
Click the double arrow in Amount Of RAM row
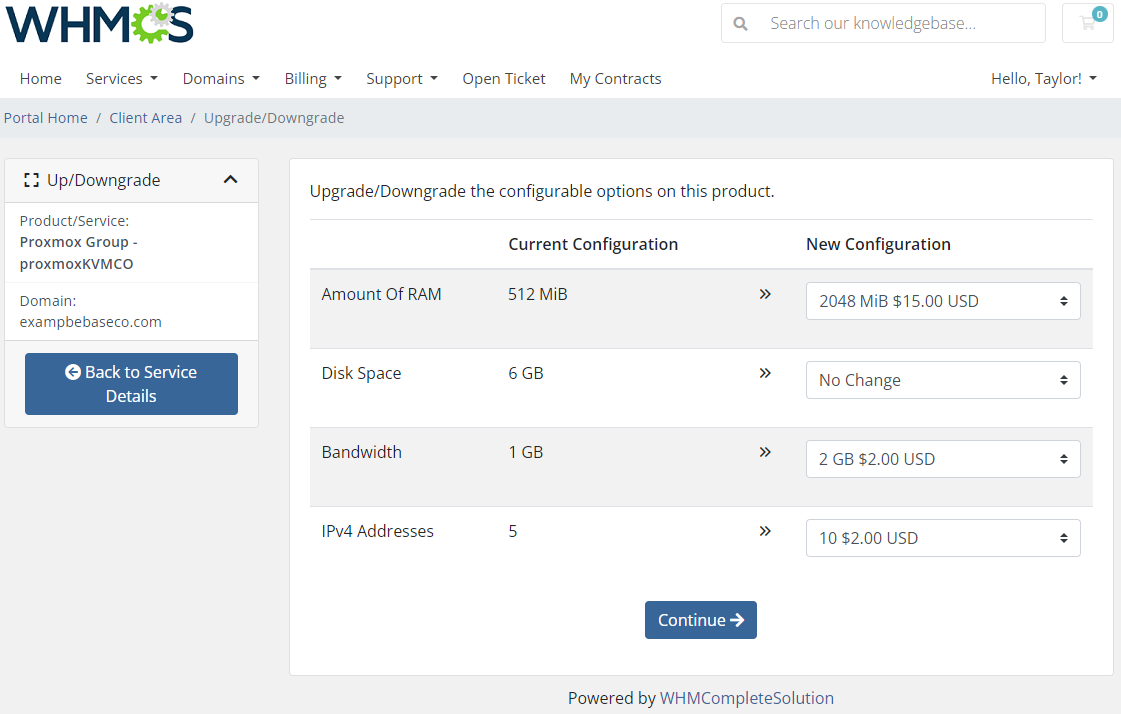765,294
